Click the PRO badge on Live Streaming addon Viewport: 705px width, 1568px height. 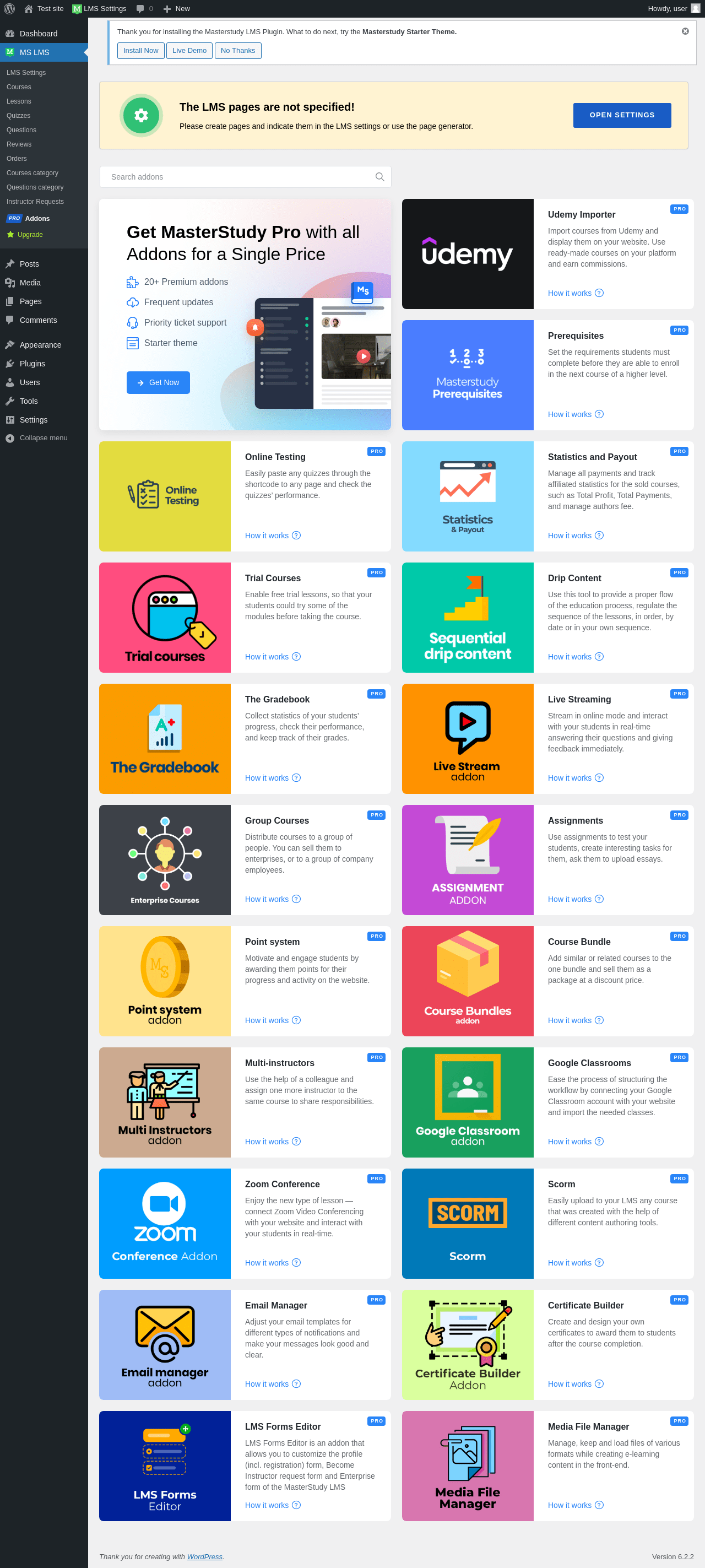(x=680, y=693)
